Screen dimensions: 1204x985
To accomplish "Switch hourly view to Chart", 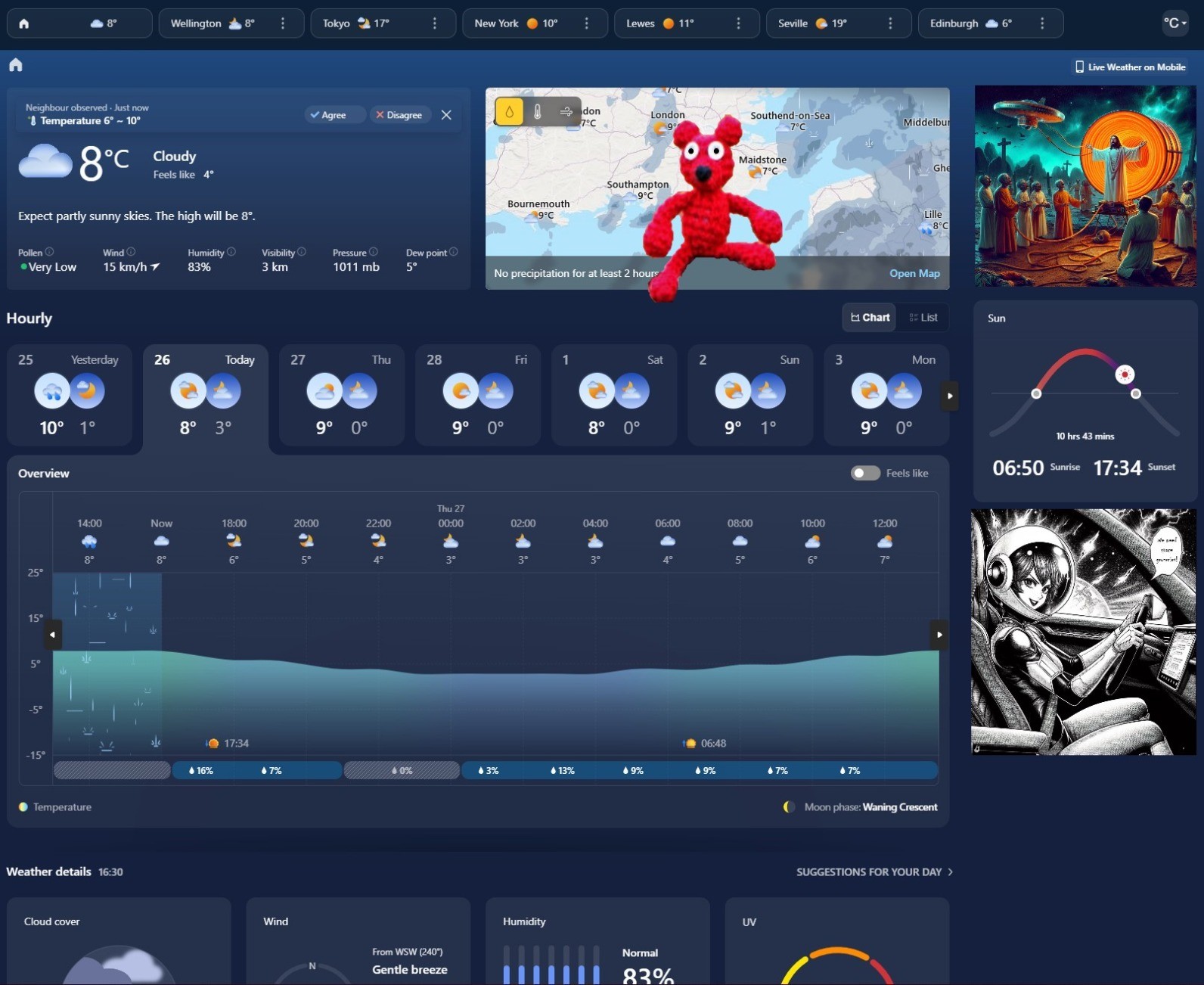I will point(870,318).
